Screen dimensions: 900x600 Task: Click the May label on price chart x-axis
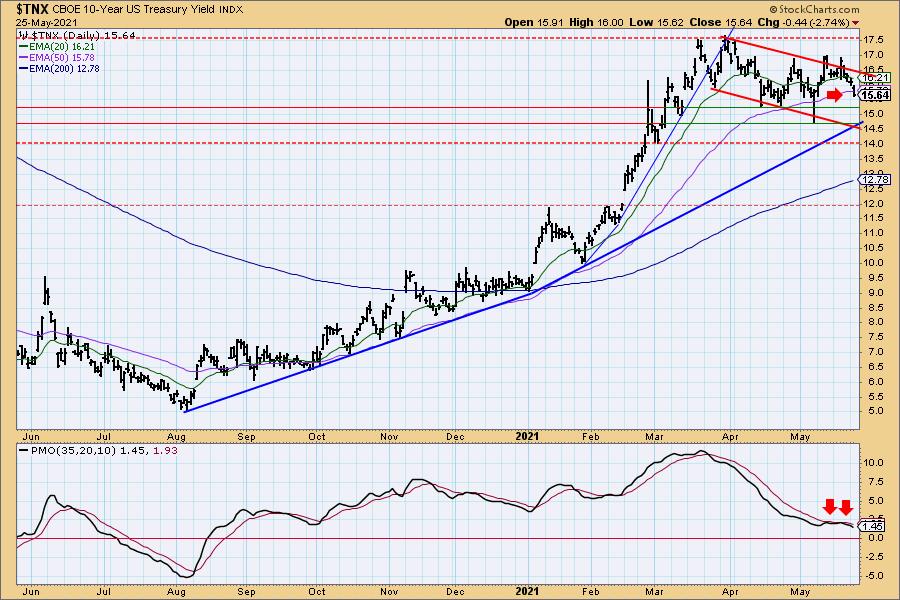tap(800, 436)
